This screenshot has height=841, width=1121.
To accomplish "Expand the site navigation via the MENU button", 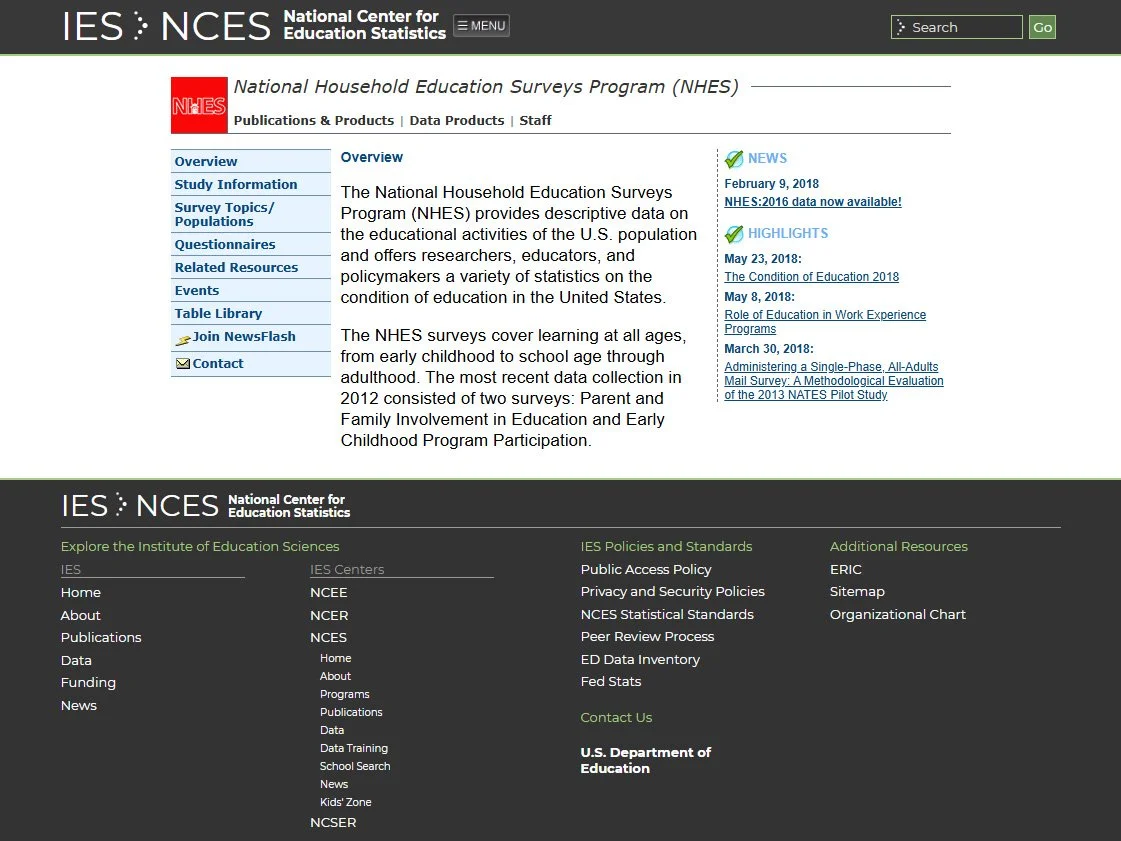I will click(x=481, y=26).
